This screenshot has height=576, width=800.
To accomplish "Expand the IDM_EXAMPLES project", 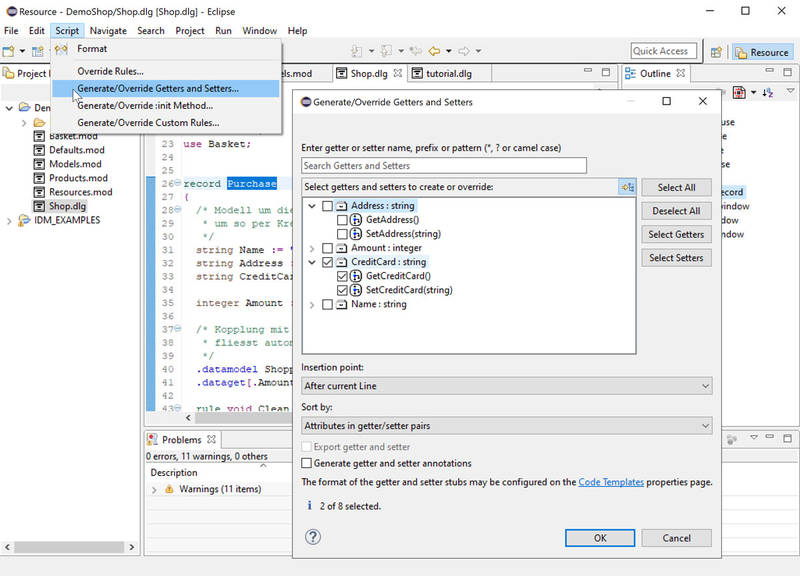I will click(9, 221).
